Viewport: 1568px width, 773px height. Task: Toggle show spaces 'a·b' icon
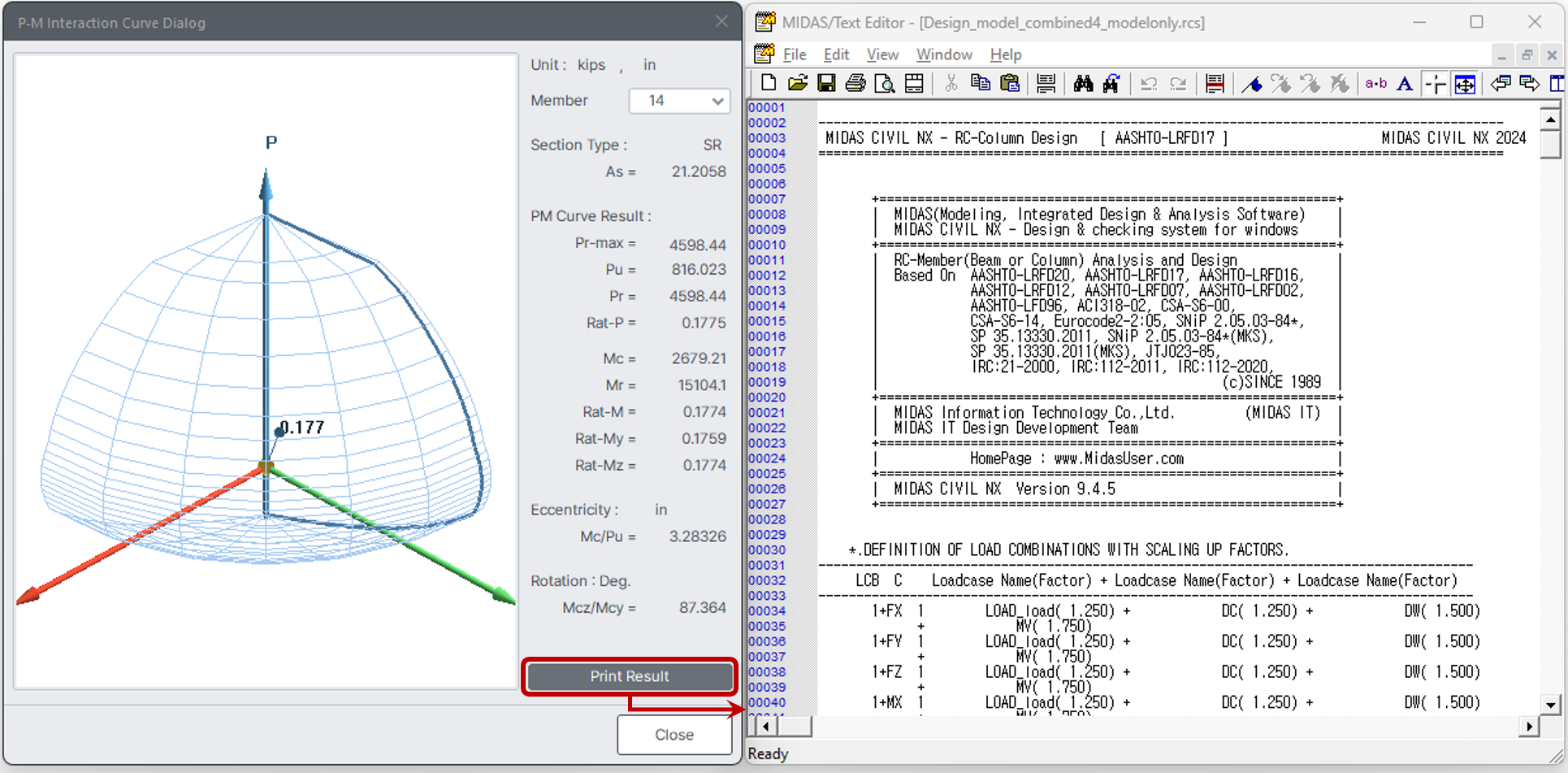pyautogui.click(x=1376, y=83)
